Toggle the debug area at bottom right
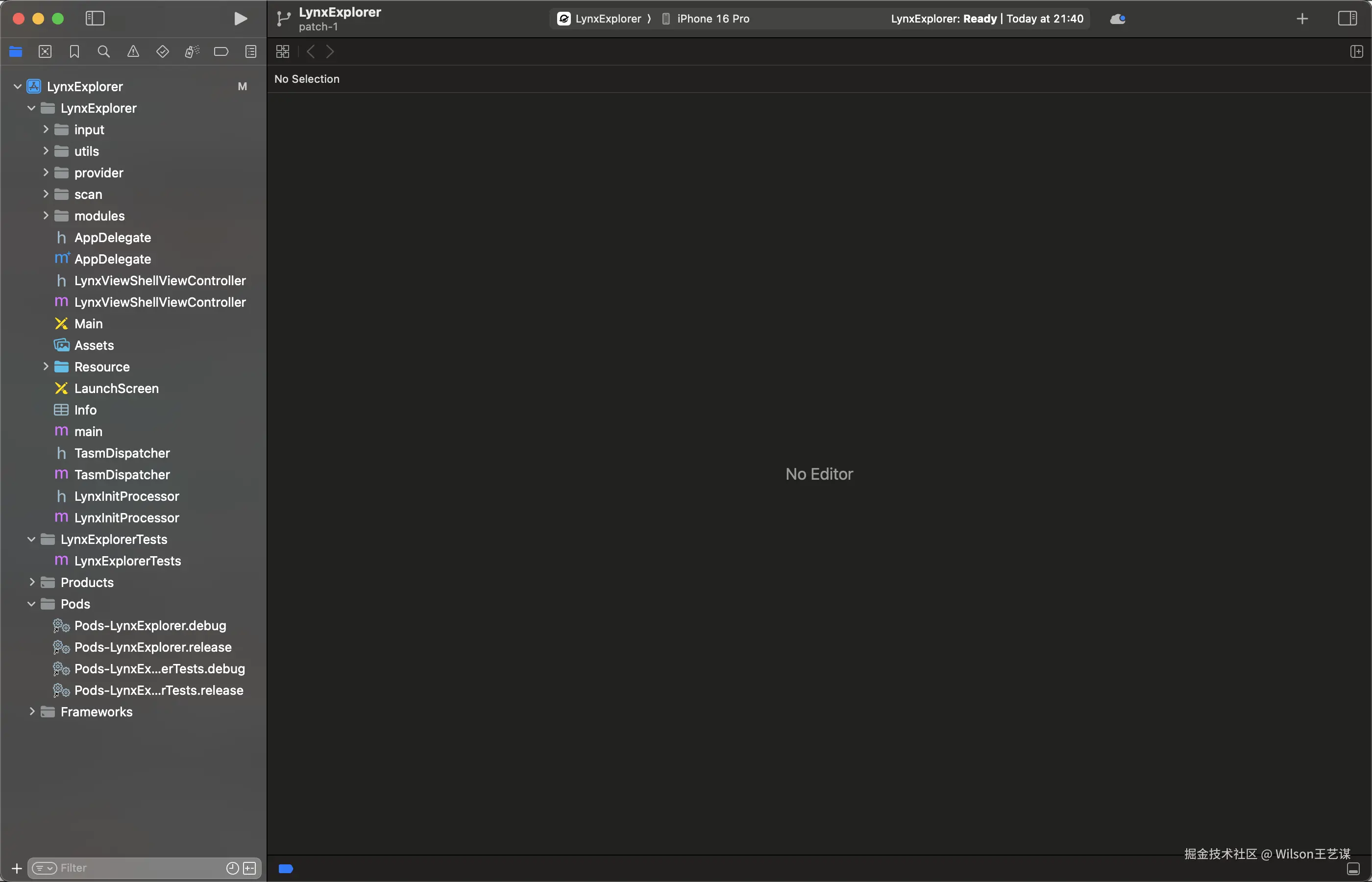Image resolution: width=1372 pixels, height=882 pixels. coord(1353,869)
